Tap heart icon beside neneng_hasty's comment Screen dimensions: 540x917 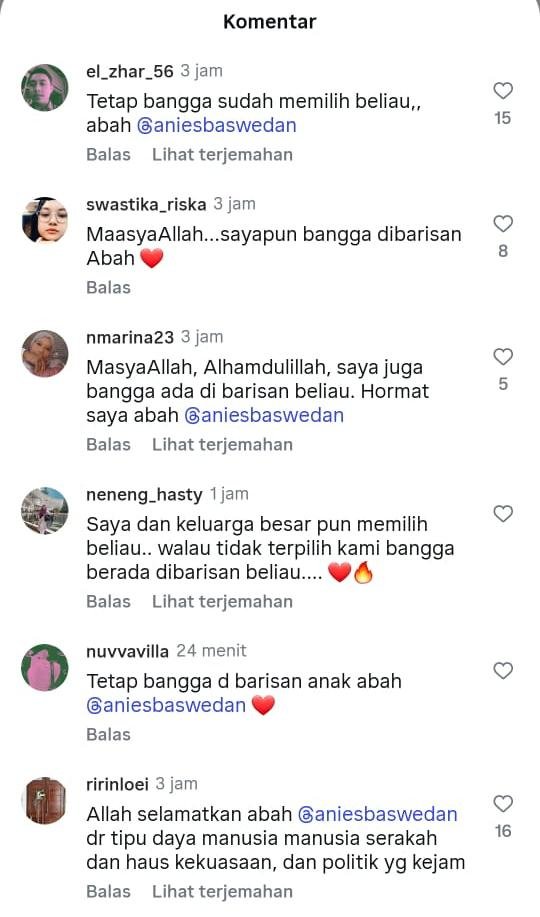point(503,513)
